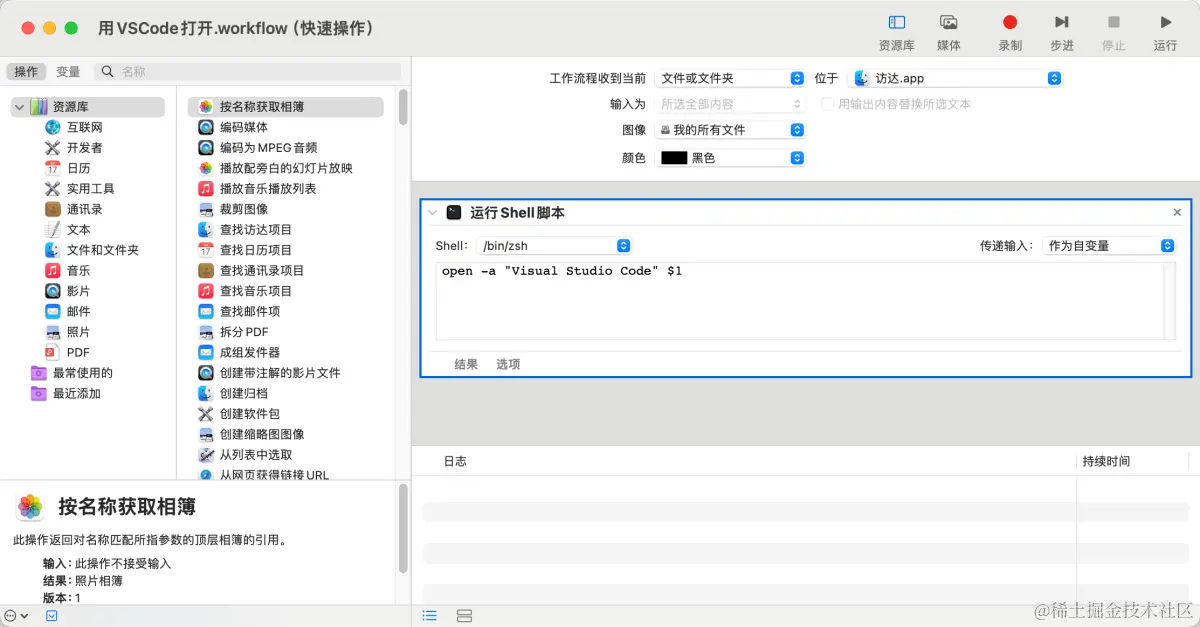1200x627 pixels.
Task: Remove the 运行 Shell 脚本 action
Action: [x=1177, y=213]
